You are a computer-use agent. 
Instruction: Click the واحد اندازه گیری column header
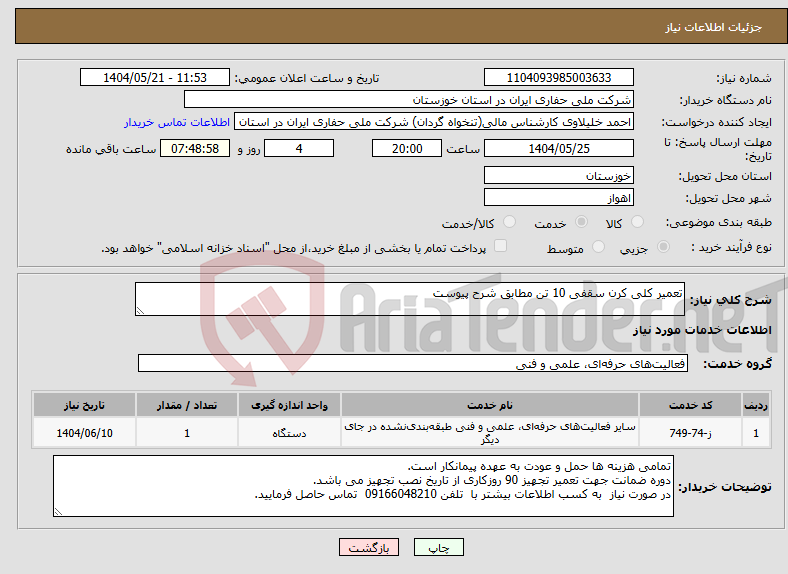pyautogui.click(x=289, y=405)
